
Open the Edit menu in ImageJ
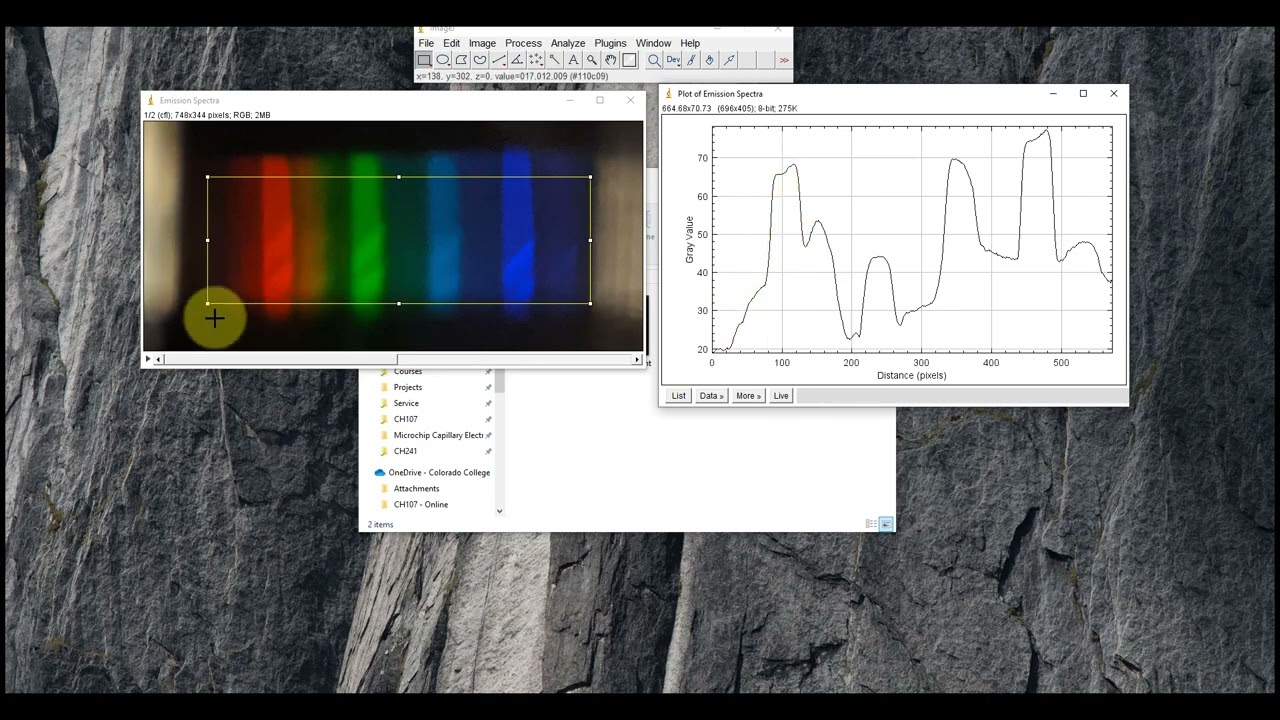(x=452, y=43)
